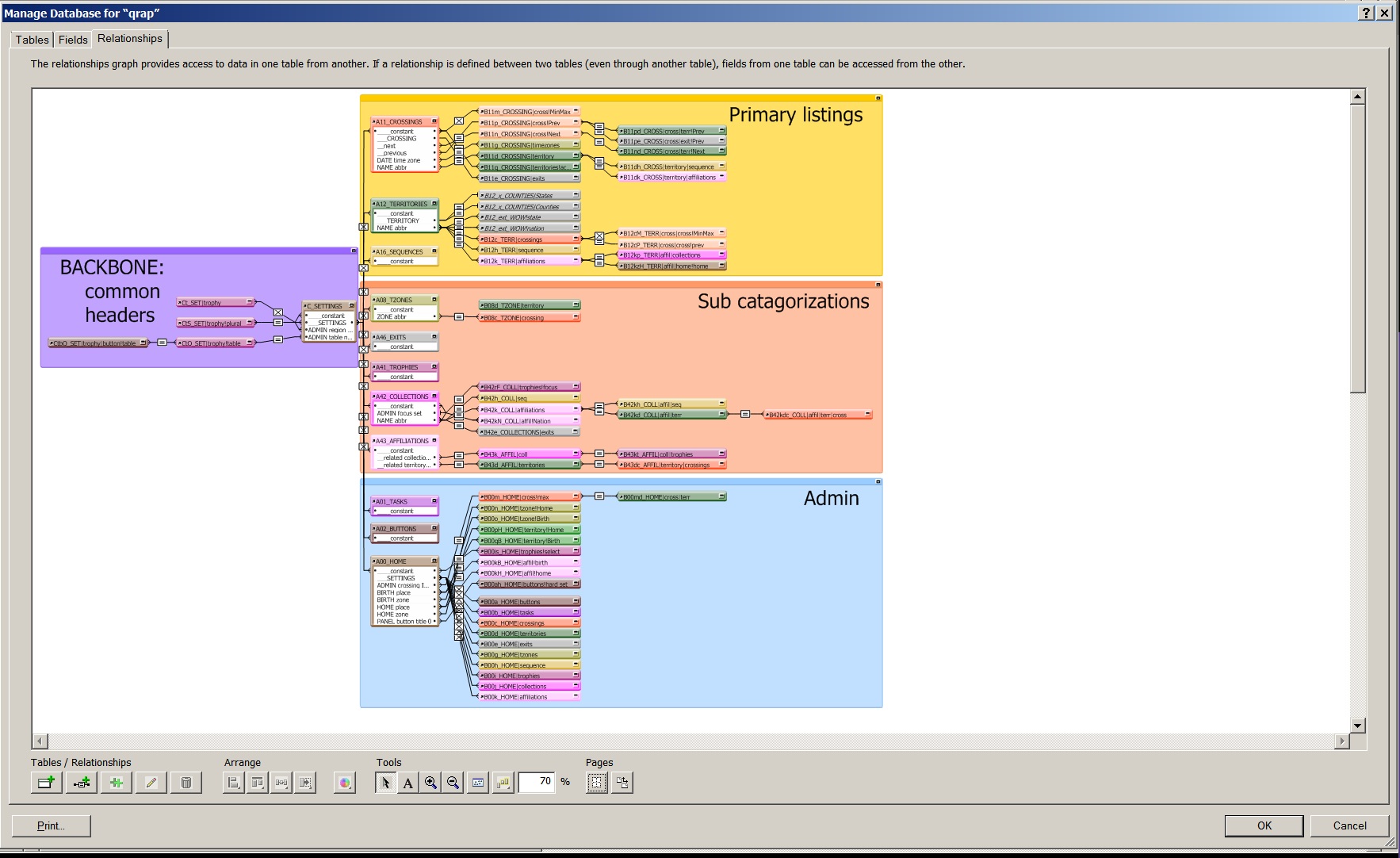
Task: Select the zoom out magnifier tool
Action: coord(453,783)
